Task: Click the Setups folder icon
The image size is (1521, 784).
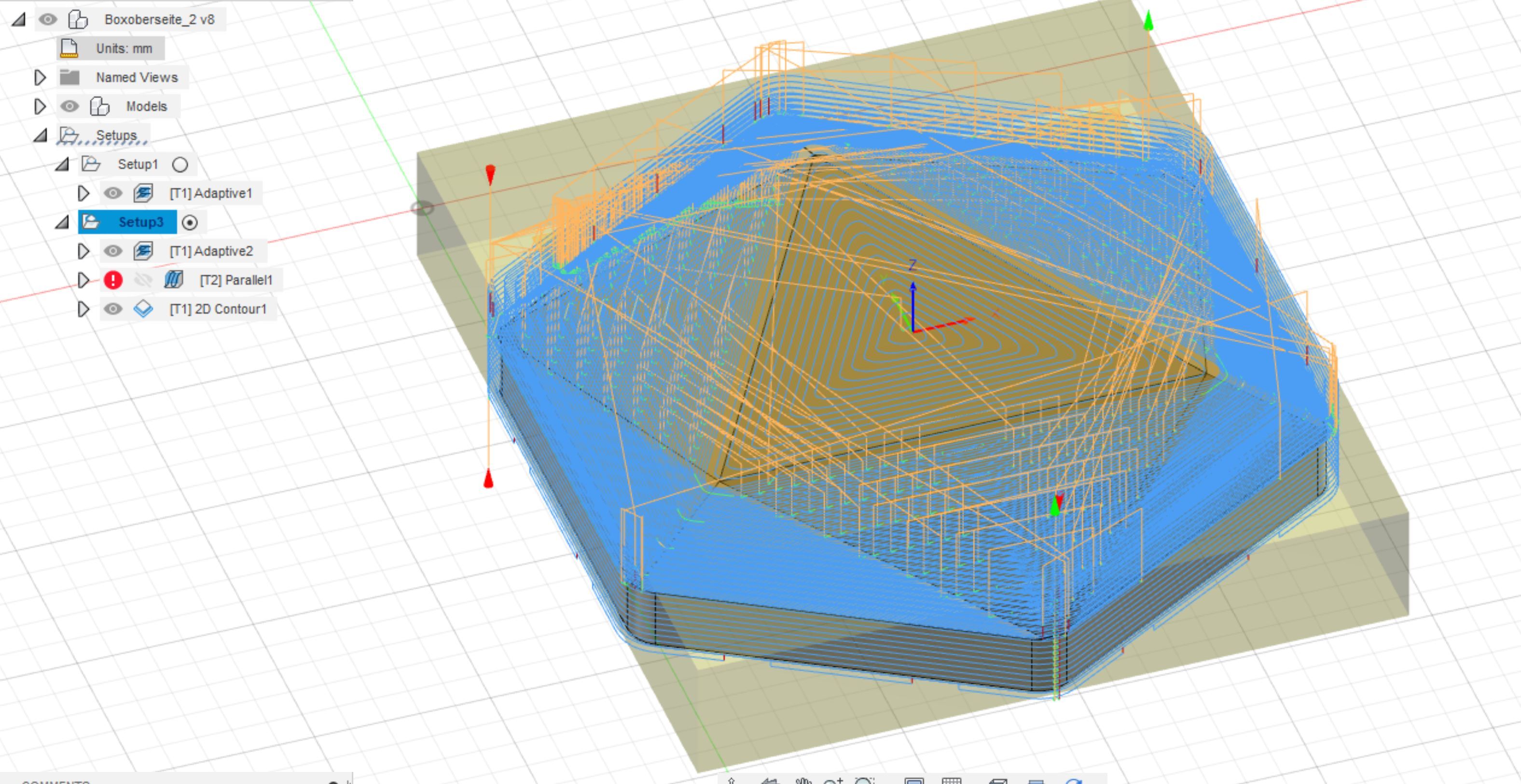Action: click(69, 135)
